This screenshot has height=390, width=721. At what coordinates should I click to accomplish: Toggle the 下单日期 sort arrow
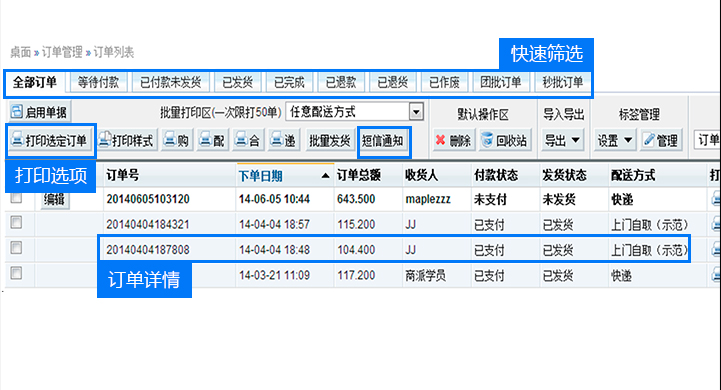(326, 176)
